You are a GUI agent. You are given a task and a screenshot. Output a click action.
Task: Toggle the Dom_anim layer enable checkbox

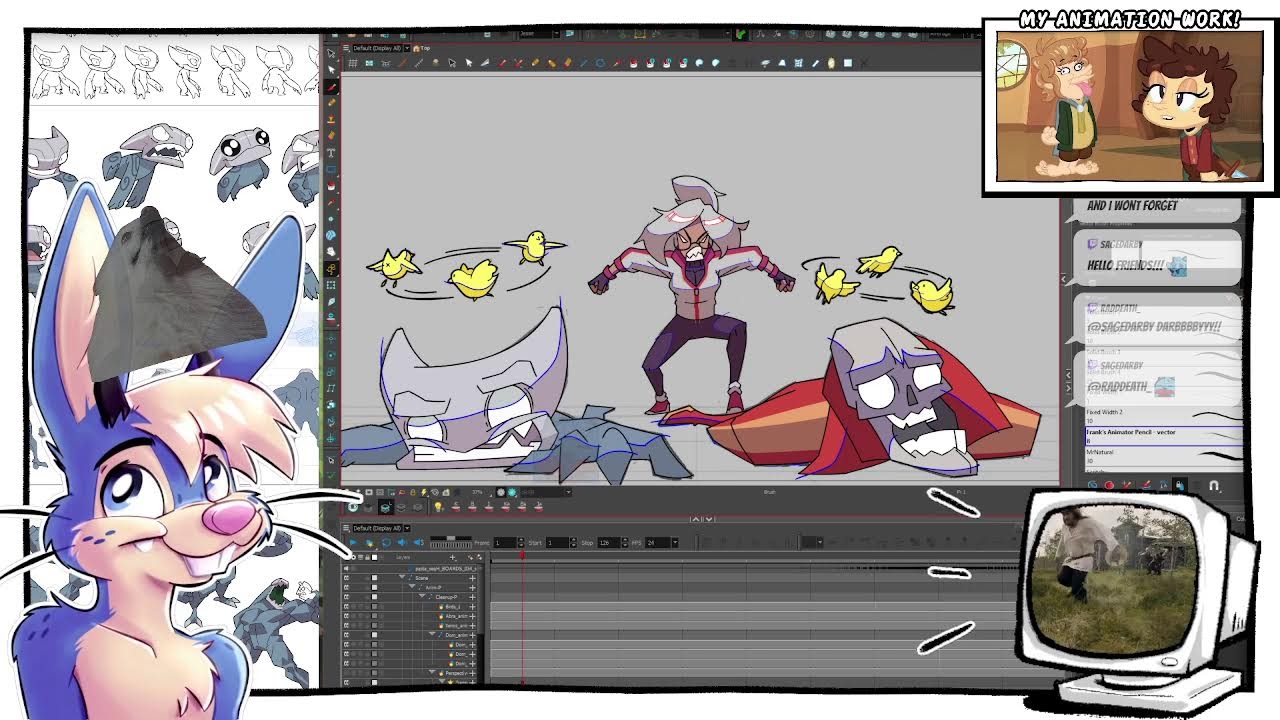(346, 635)
